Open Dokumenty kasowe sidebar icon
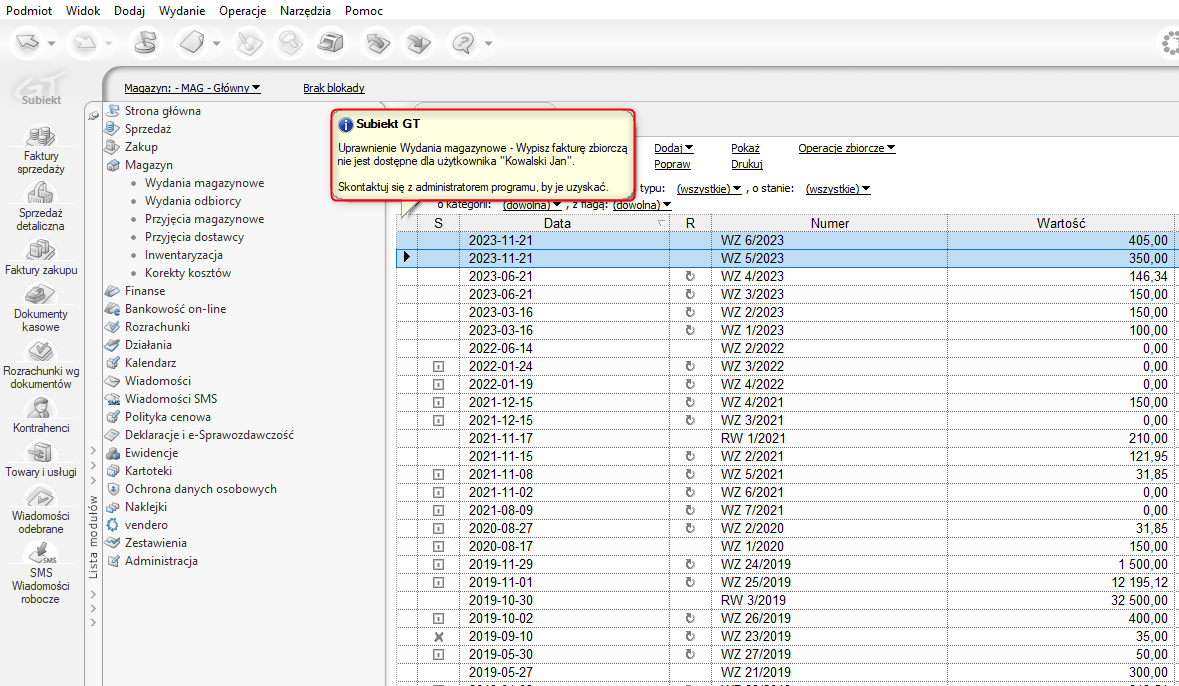This screenshot has height=686, width=1179. [x=41, y=294]
